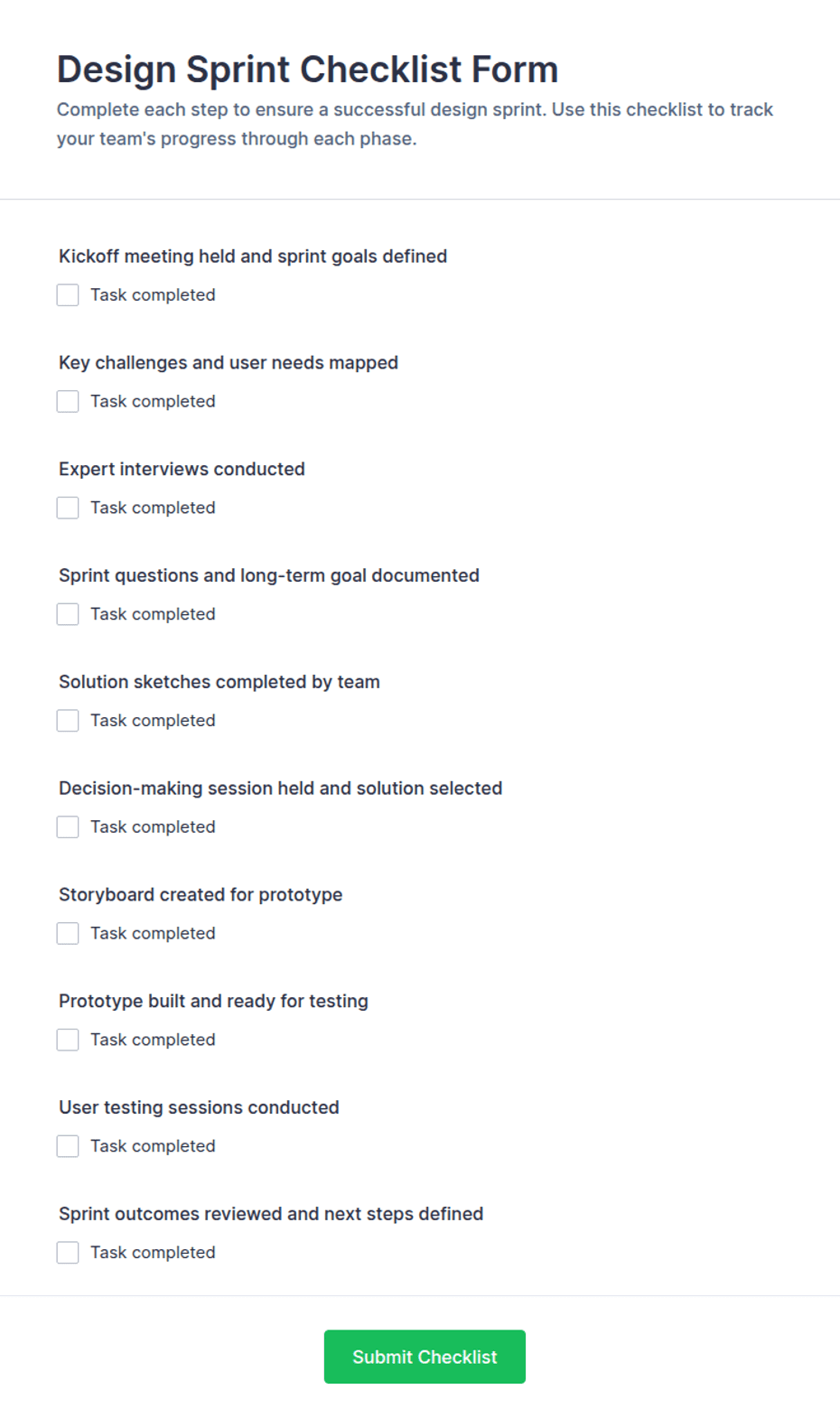The width and height of the screenshot is (840, 1428).
Task: Tick Sprint outcomes reviewed and next steps checkbox
Action: pyautogui.click(x=68, y=1253)
